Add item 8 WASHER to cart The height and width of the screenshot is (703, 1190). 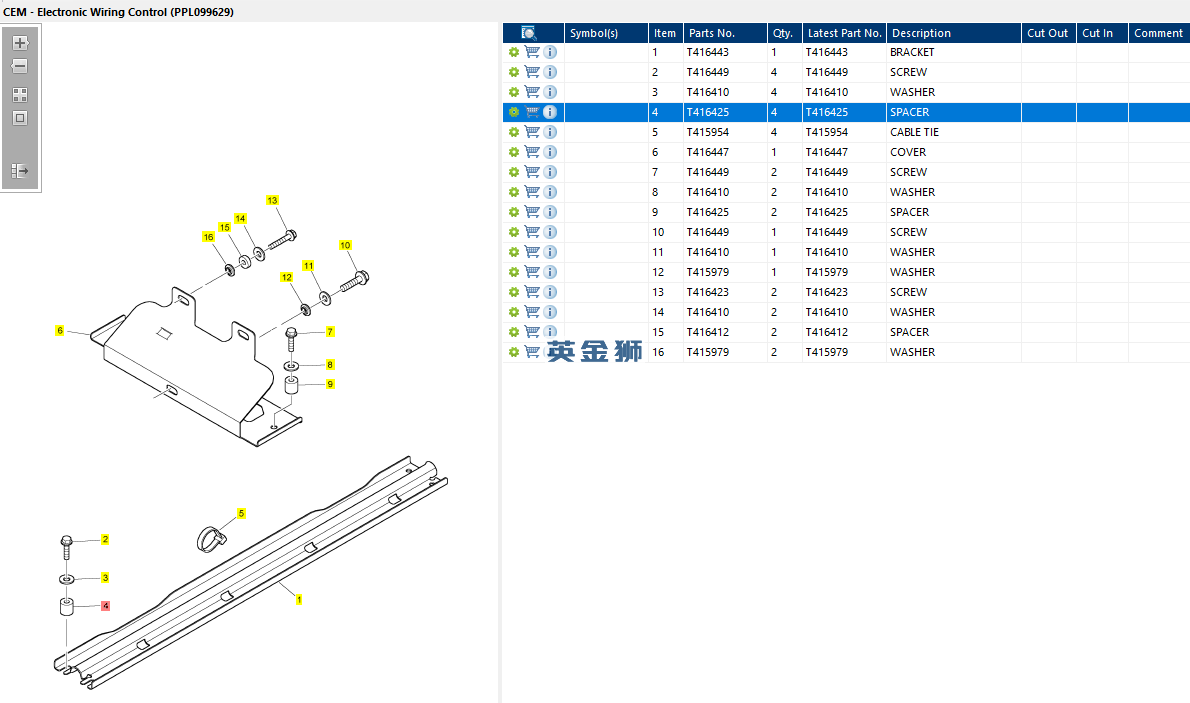coord(532,192)
